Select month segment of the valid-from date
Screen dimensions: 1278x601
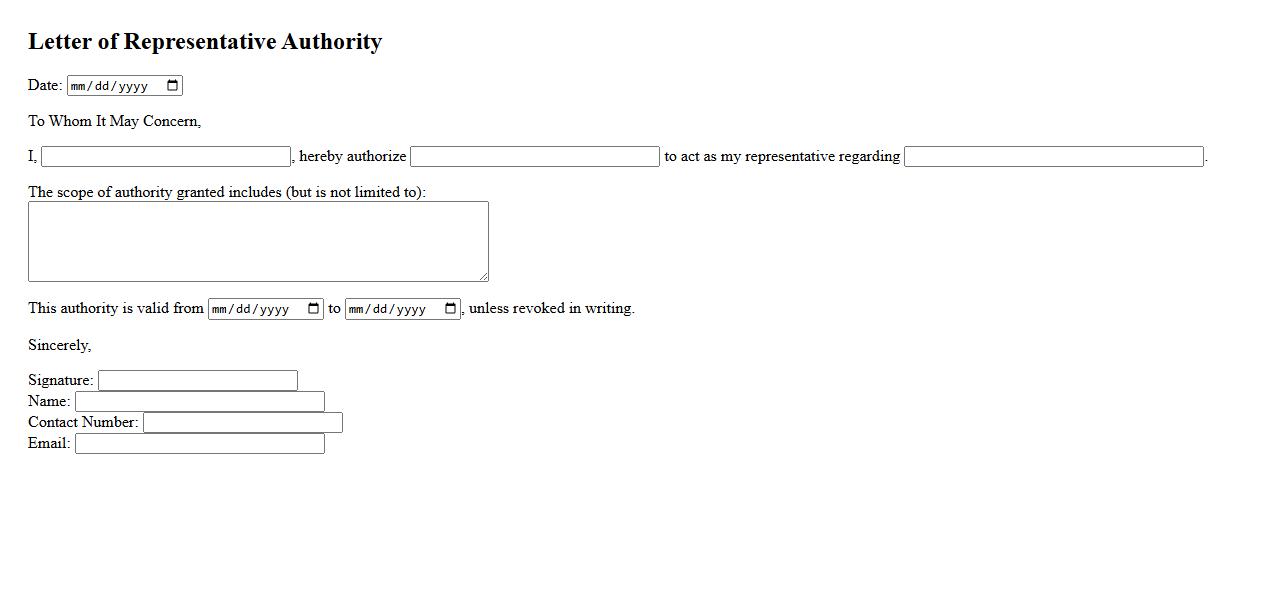tap(220, 309)
